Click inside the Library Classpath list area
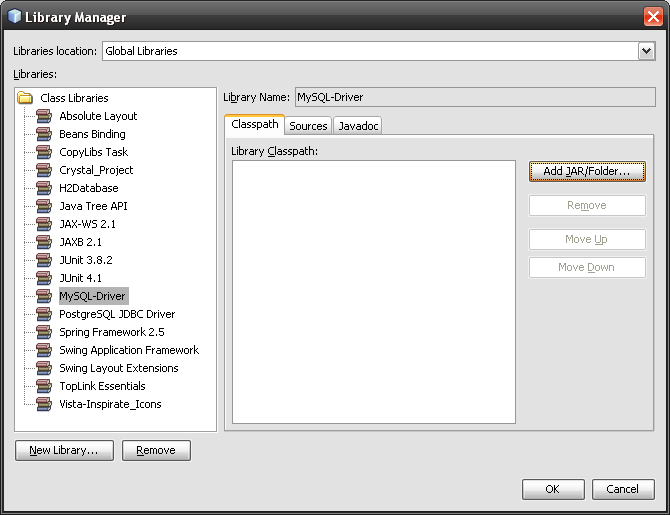Image resolution: width=670 pixels, height=515 pixels. pyautogui.click(x=373, y=290)
